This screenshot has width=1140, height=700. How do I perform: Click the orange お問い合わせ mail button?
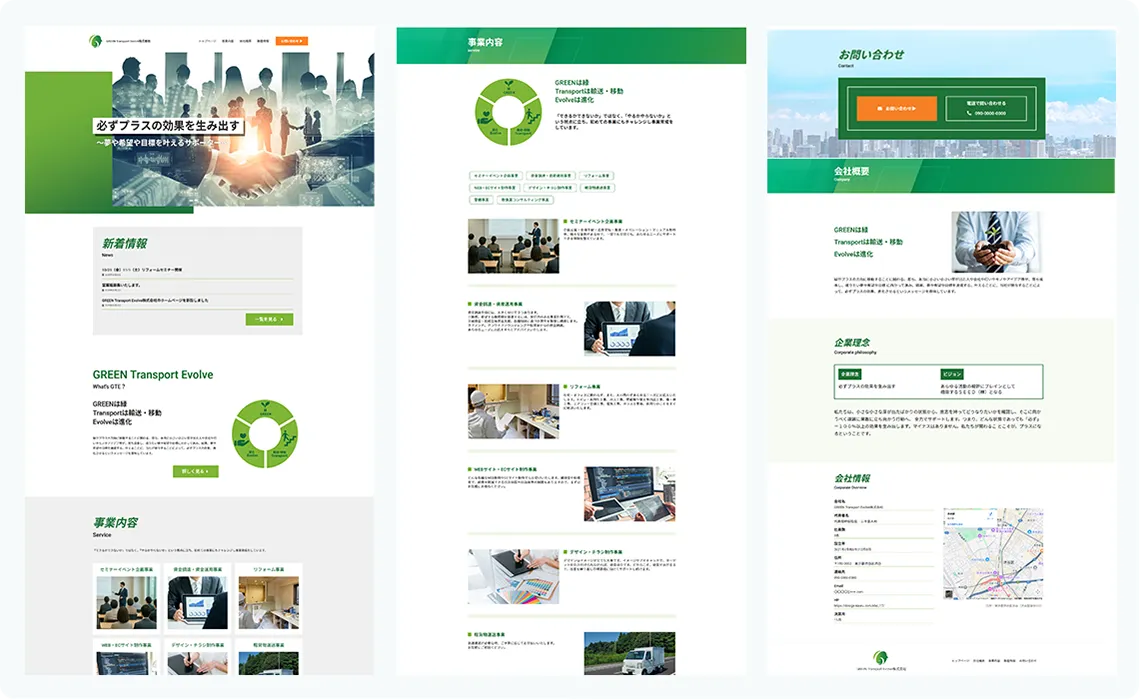pos(896,108)
